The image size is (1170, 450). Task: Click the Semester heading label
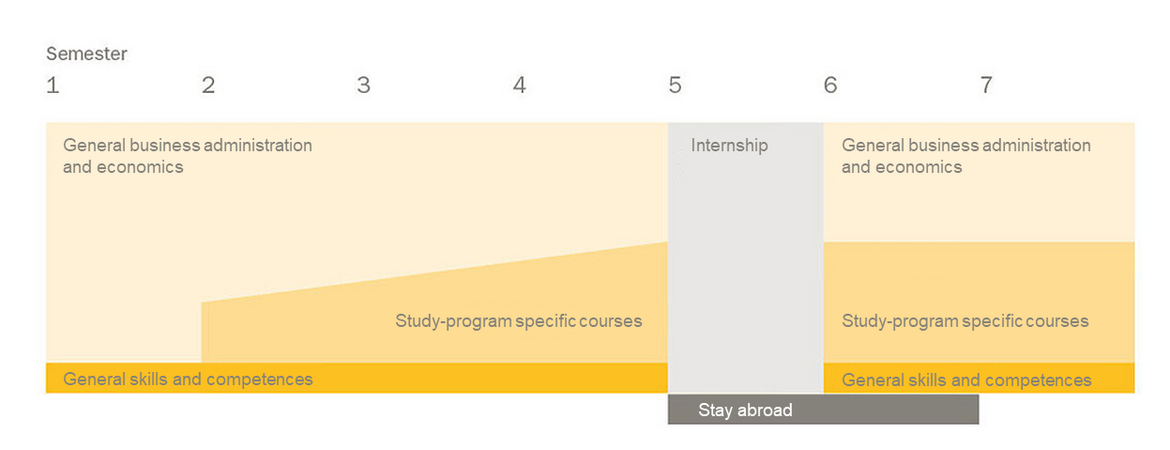coord(87,54)
